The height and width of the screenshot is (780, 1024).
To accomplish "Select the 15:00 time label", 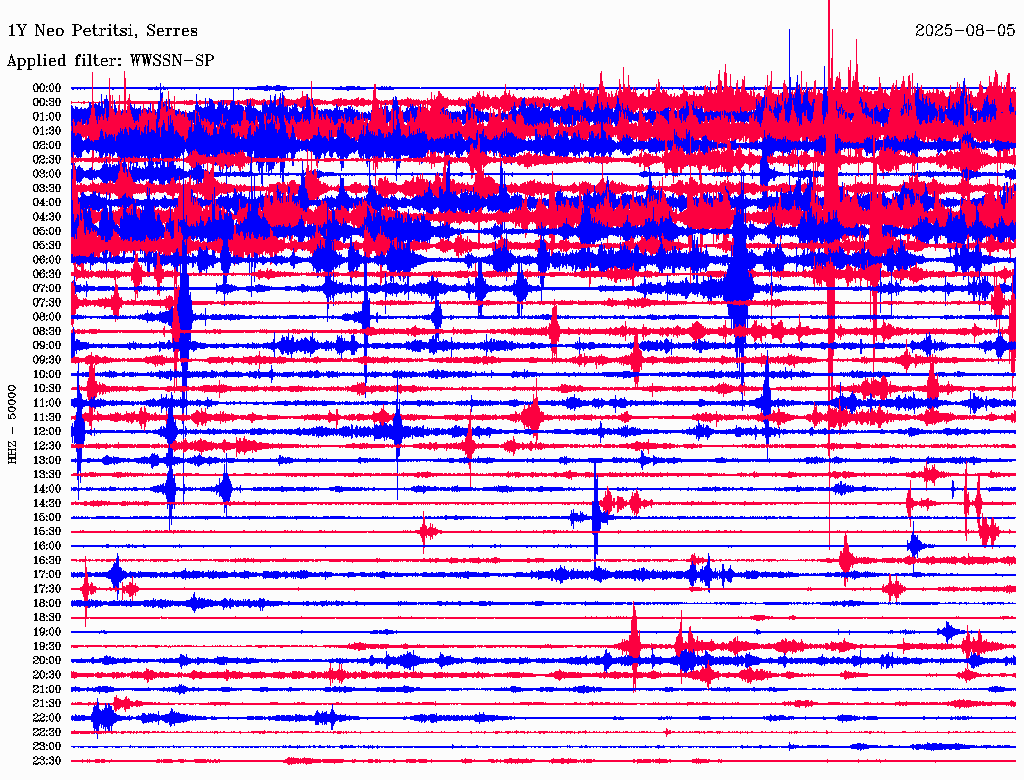I will (x=47, y=517).
